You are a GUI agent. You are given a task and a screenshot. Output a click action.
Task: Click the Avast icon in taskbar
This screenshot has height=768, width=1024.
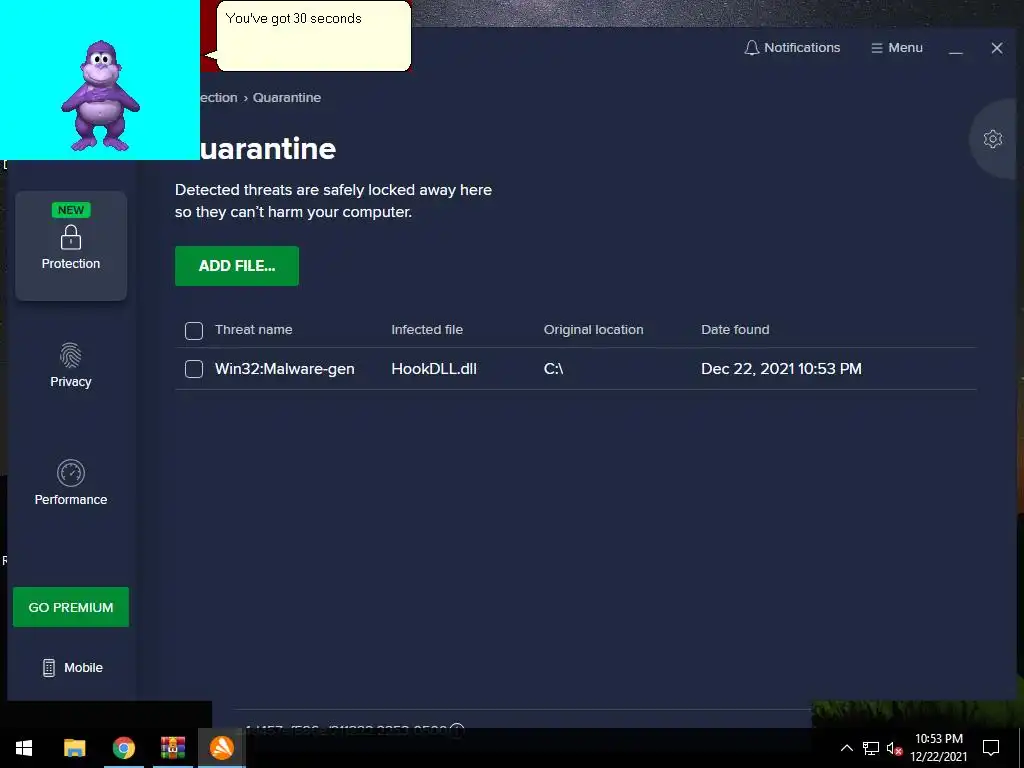click(x=222, y=748)
